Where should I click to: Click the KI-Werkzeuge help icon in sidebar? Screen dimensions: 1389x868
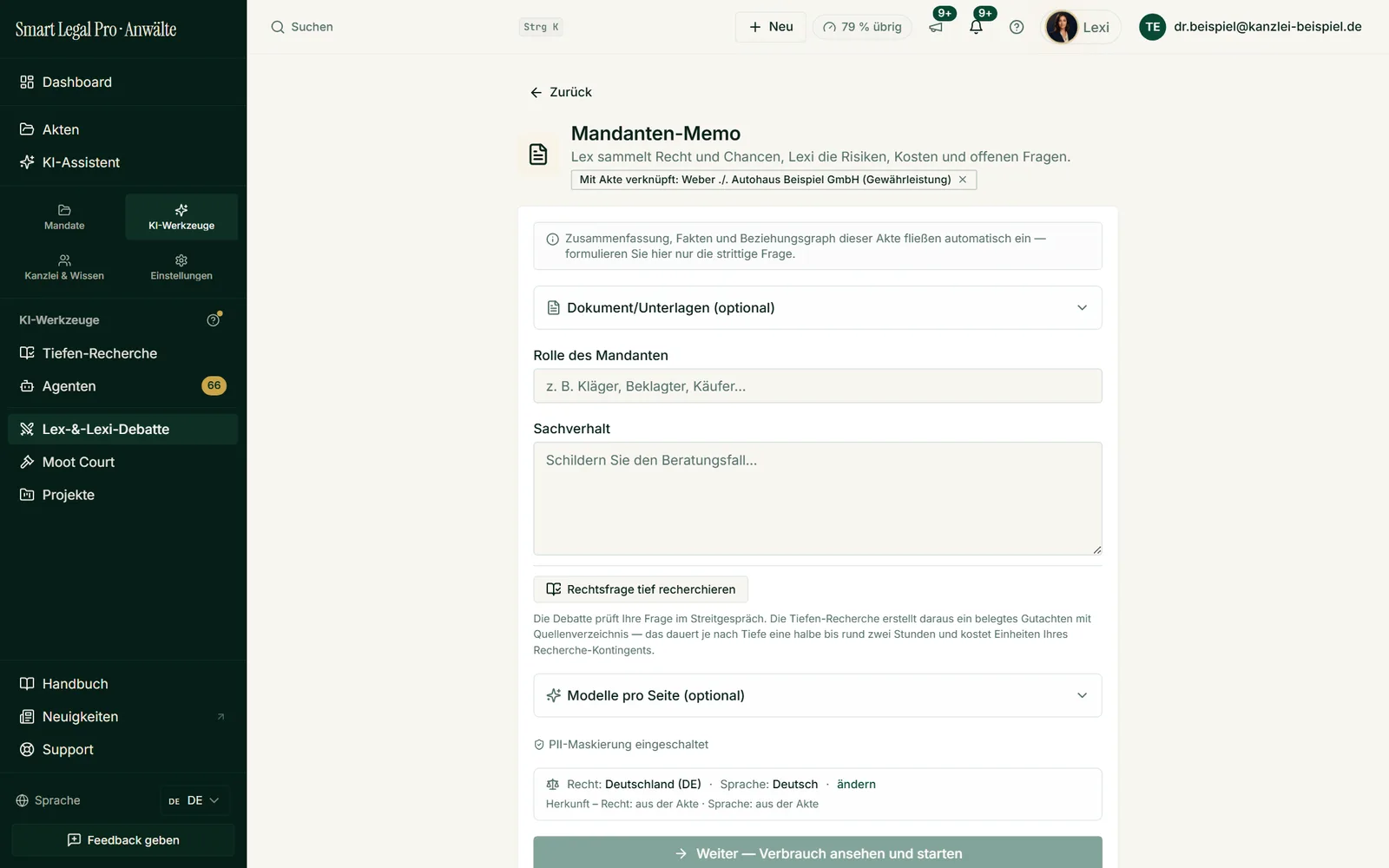pyautogui.click(x=214, y=320)
